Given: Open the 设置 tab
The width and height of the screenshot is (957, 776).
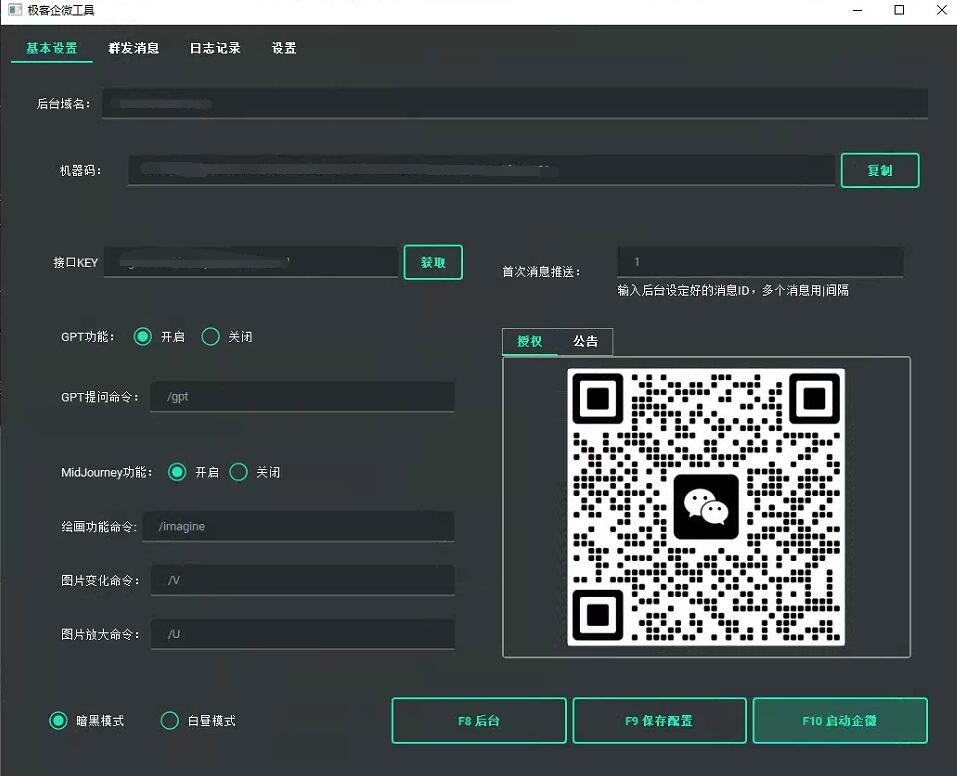Looking at the screenshot, I should 283,47.
